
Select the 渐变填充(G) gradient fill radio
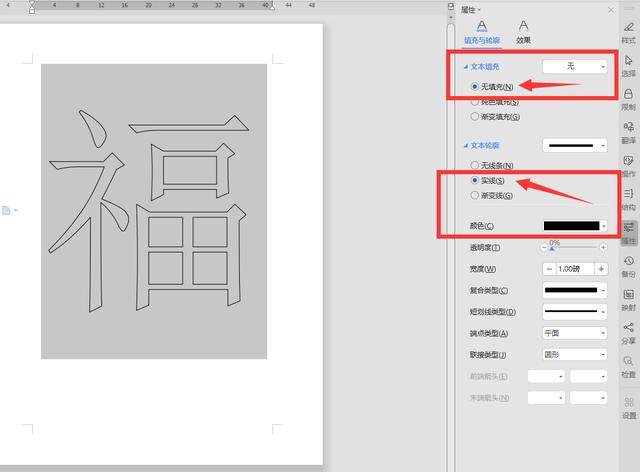click(474, 117)
